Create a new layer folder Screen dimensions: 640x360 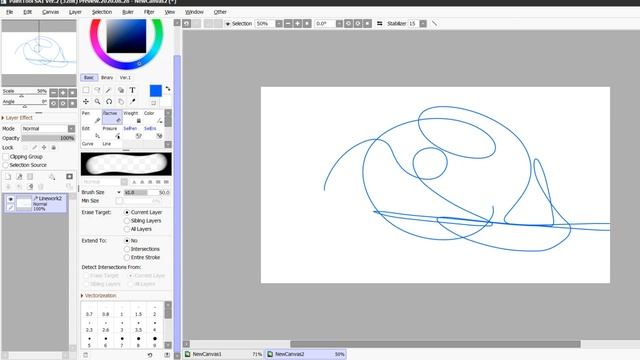[30, 176]
